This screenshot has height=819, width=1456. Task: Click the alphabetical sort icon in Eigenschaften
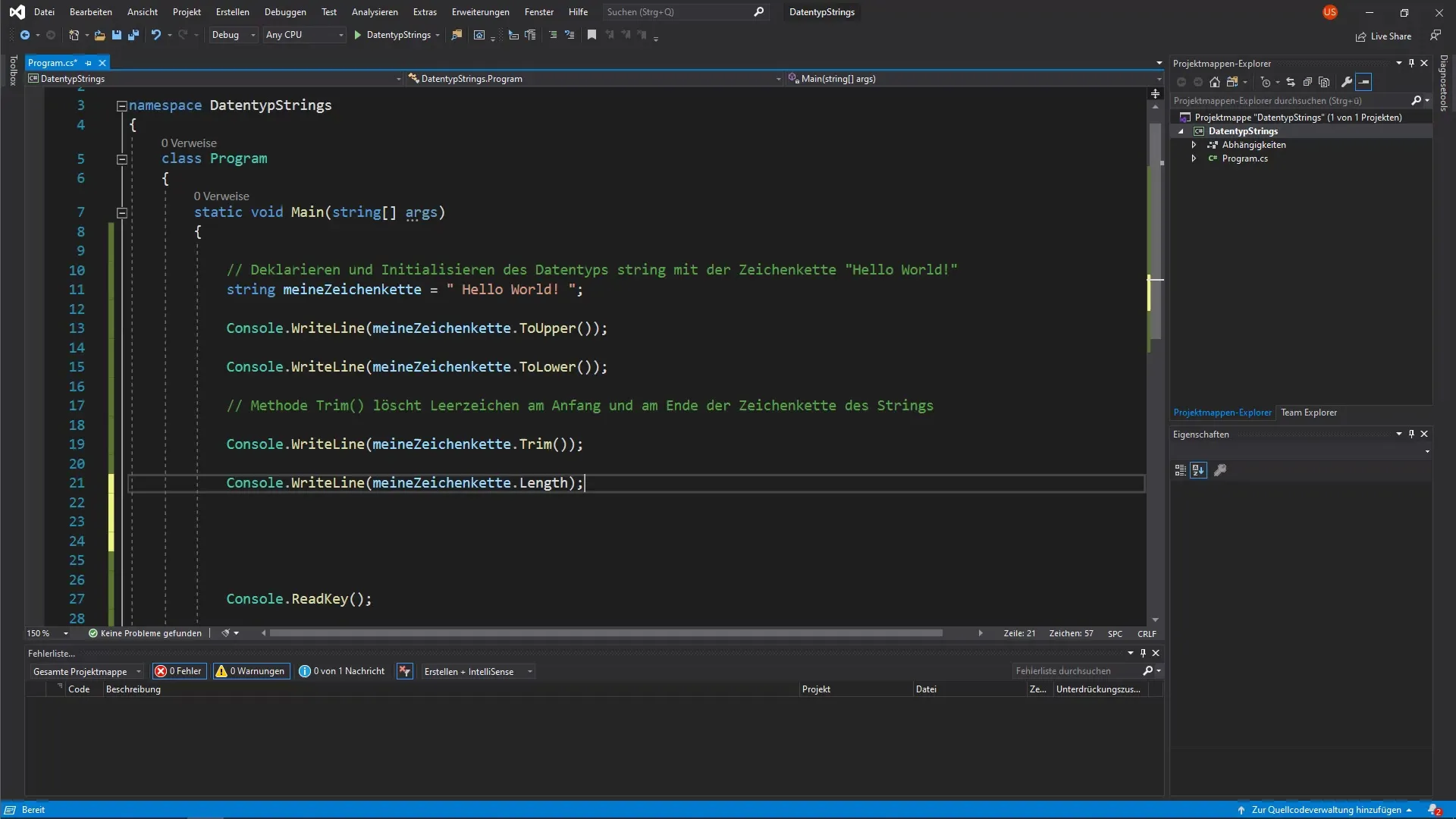(x=1198, y=470)
